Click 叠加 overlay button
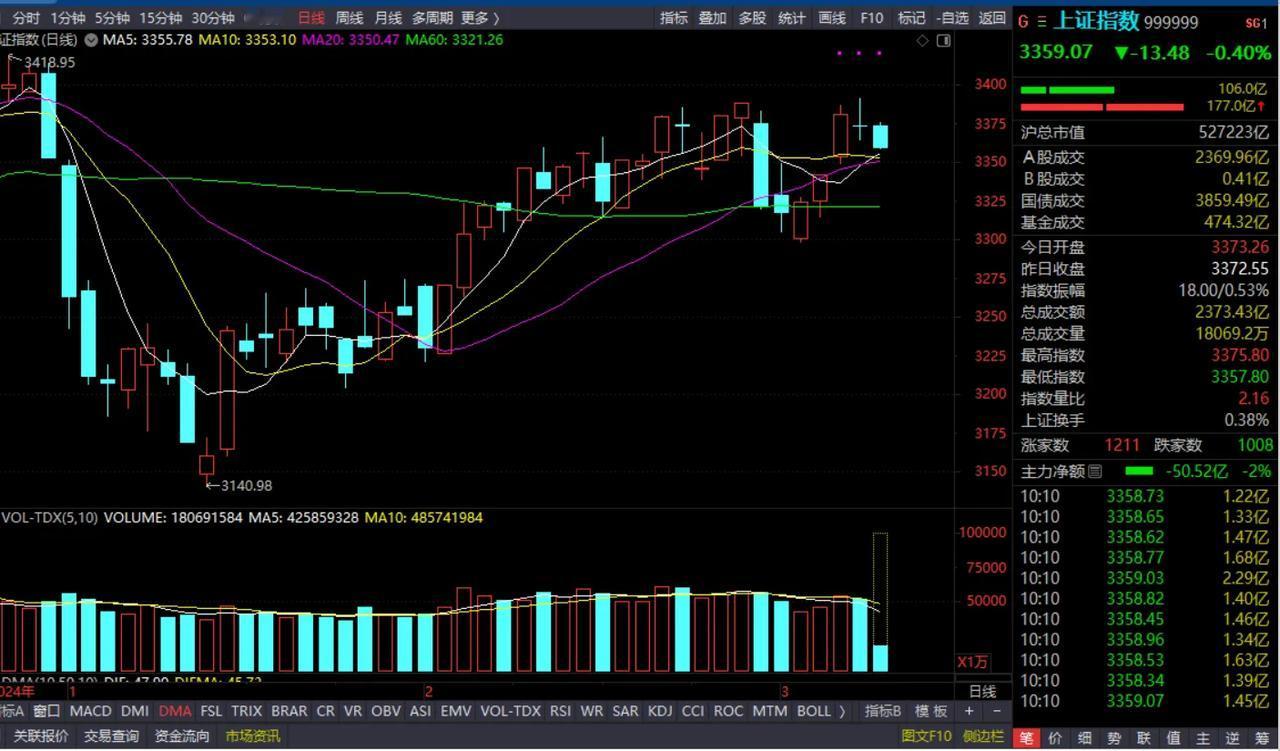 click(x=712, y=18)
